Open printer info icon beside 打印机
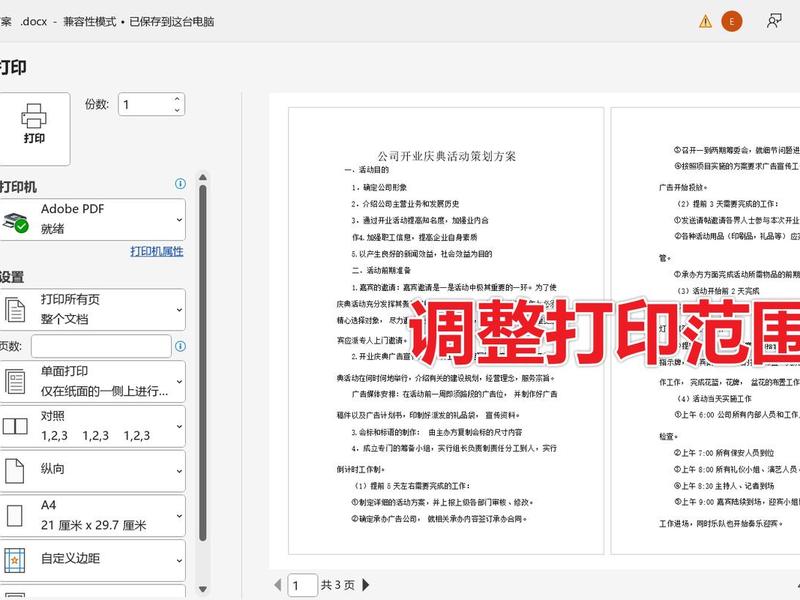The width and height of the screenshot is (800, 600). pyautogui.click(x=180, y=184)
